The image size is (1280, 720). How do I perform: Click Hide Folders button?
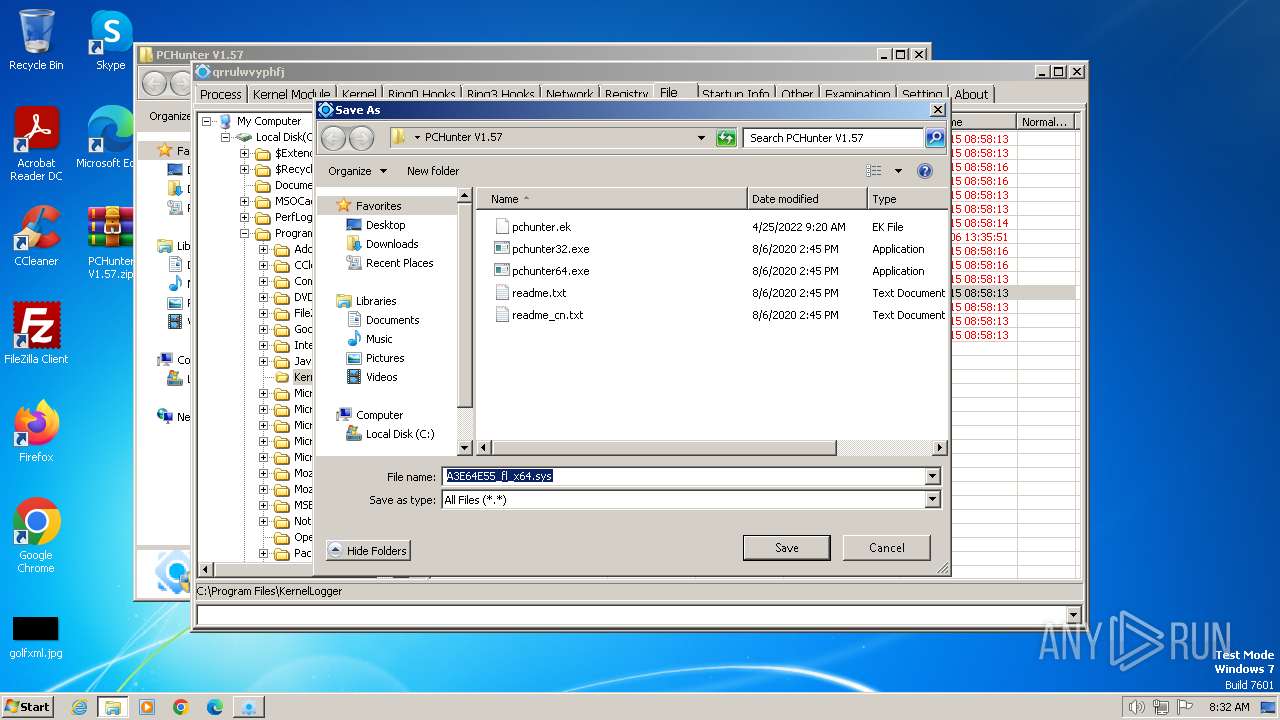point(368,550)
